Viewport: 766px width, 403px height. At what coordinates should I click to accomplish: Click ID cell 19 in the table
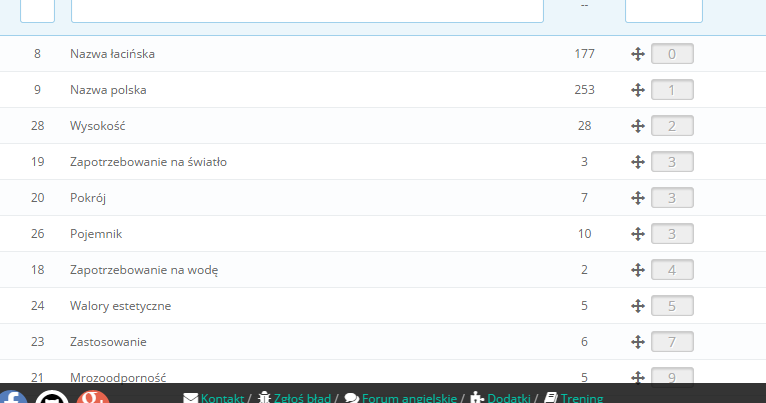38,162
